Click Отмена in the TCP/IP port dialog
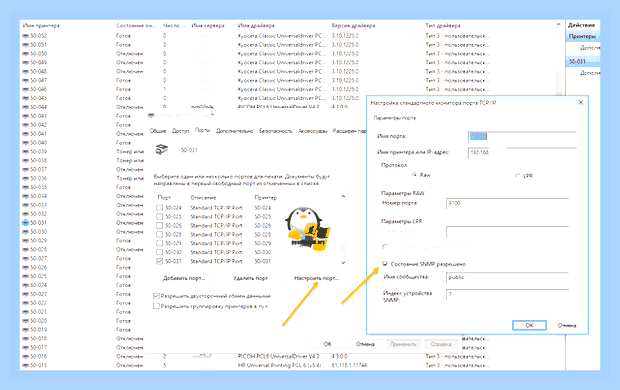Image resolution: width=620 pixels, height=390 pixels. pyautogui.click(x=567, y=326)
